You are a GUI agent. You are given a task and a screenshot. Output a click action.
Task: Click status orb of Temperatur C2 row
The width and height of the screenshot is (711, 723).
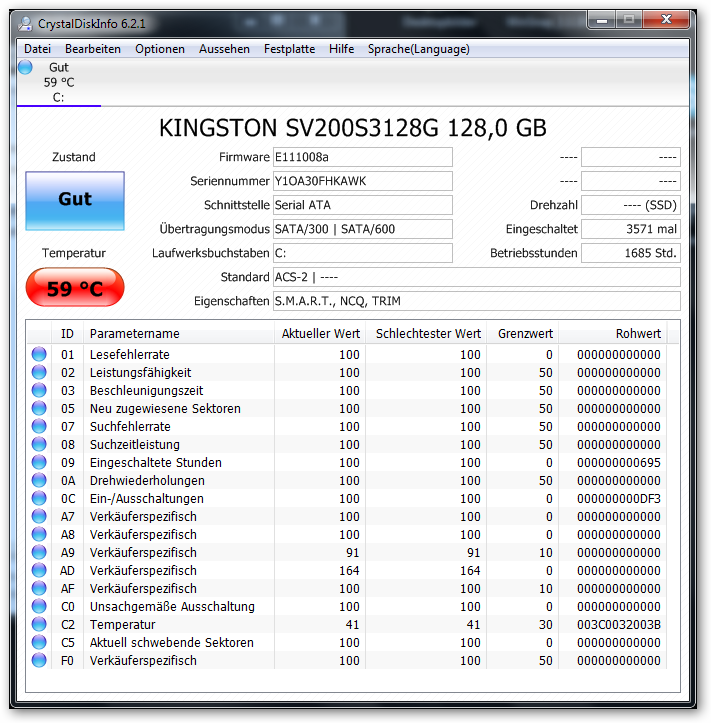click(39, 624)
